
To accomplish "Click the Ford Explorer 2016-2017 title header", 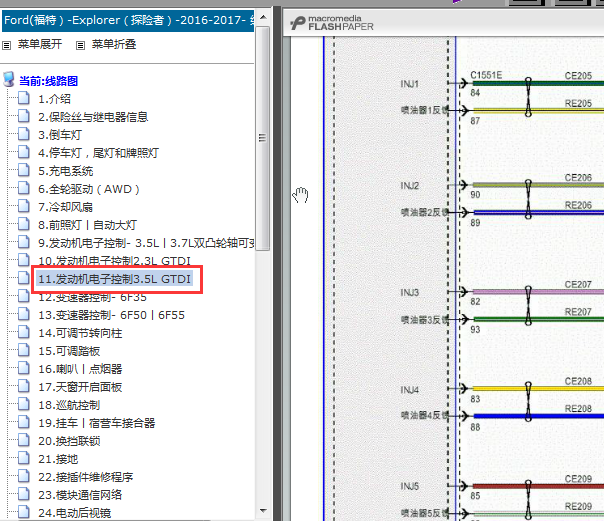I will point(128,20).
